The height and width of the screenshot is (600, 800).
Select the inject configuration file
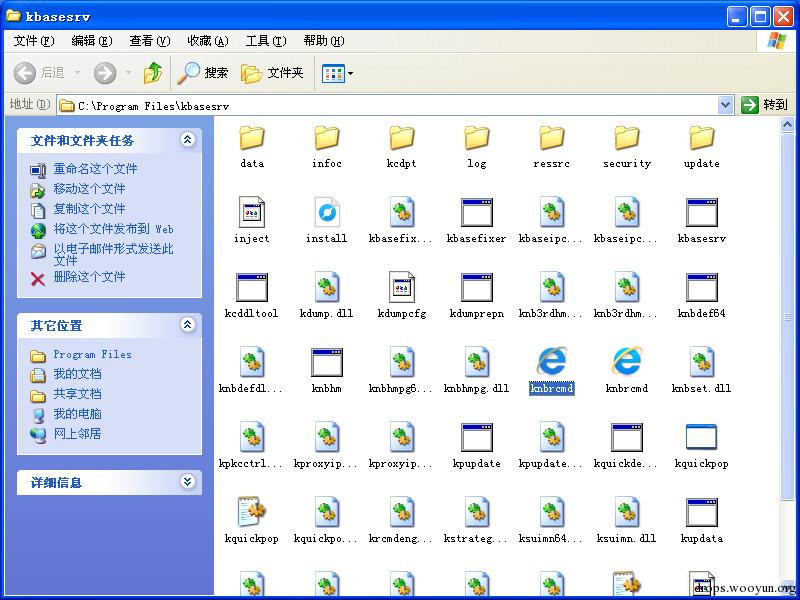click(252, 212)
